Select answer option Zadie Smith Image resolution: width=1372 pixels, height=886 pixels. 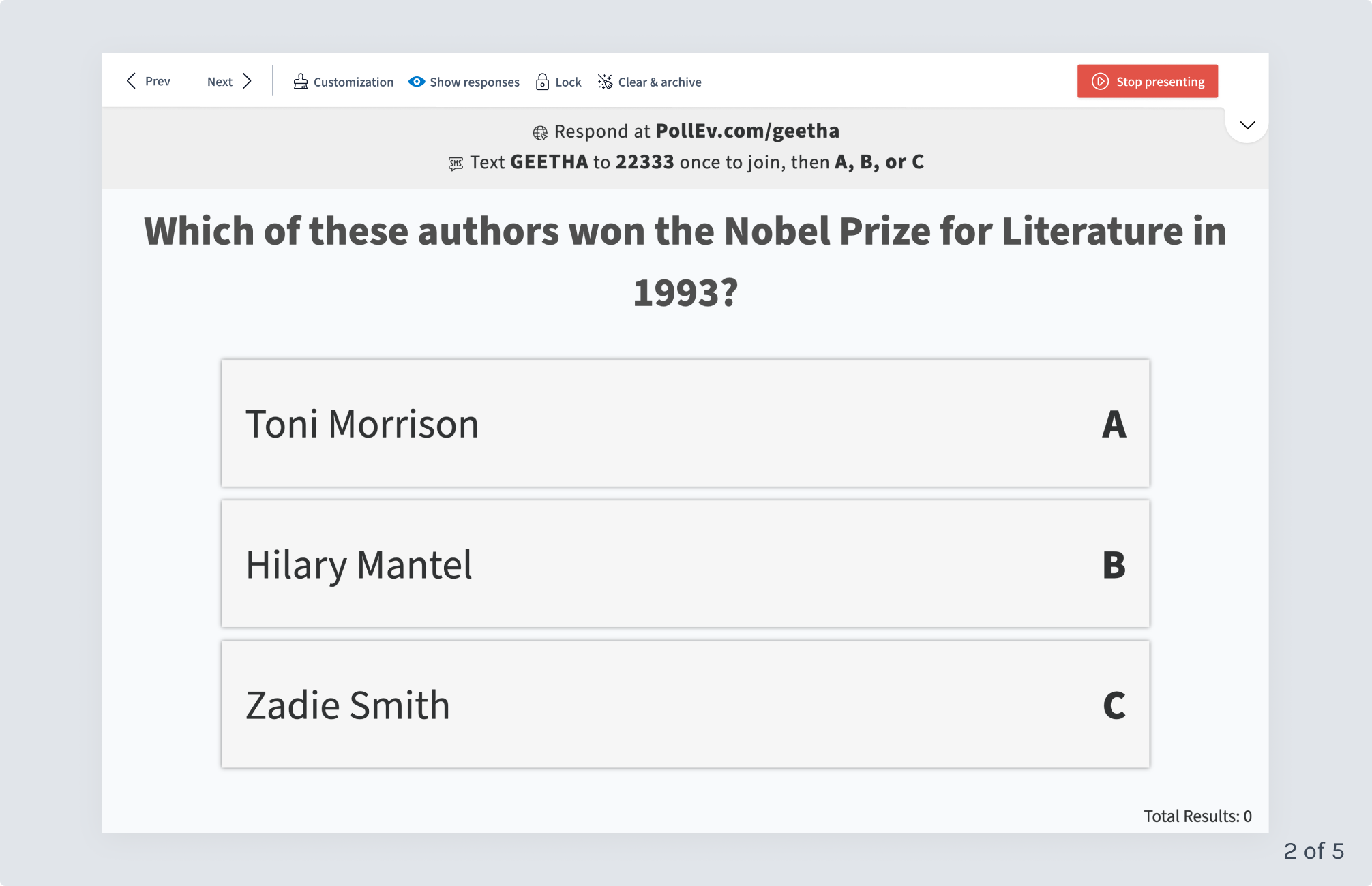685,704
